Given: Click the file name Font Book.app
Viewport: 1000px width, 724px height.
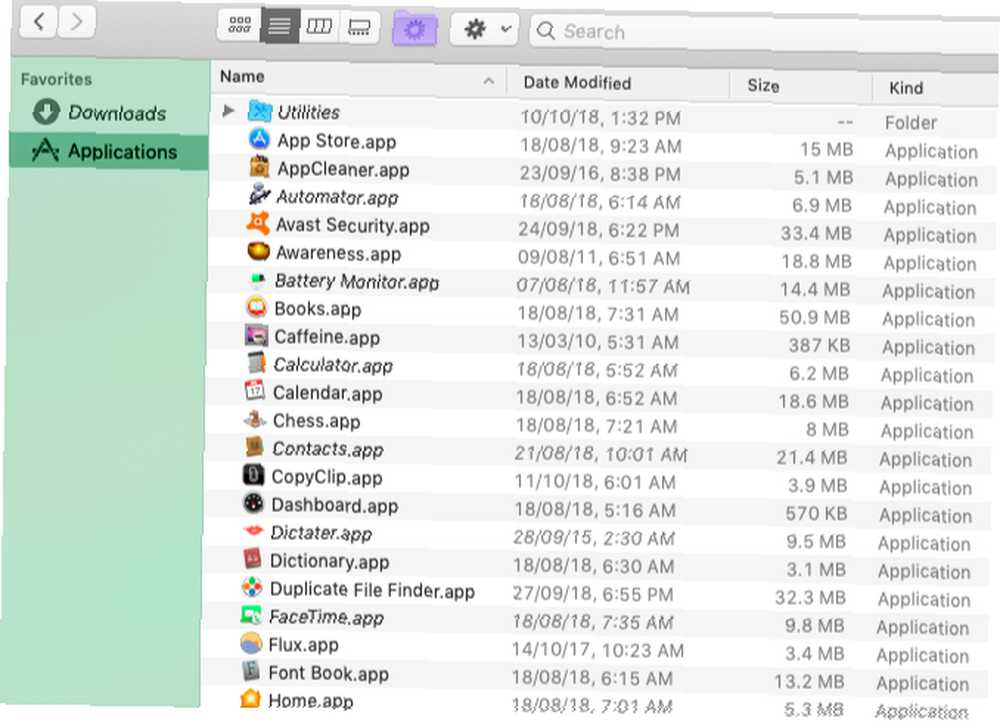Looking at the screenshot, I should (328, 673).
